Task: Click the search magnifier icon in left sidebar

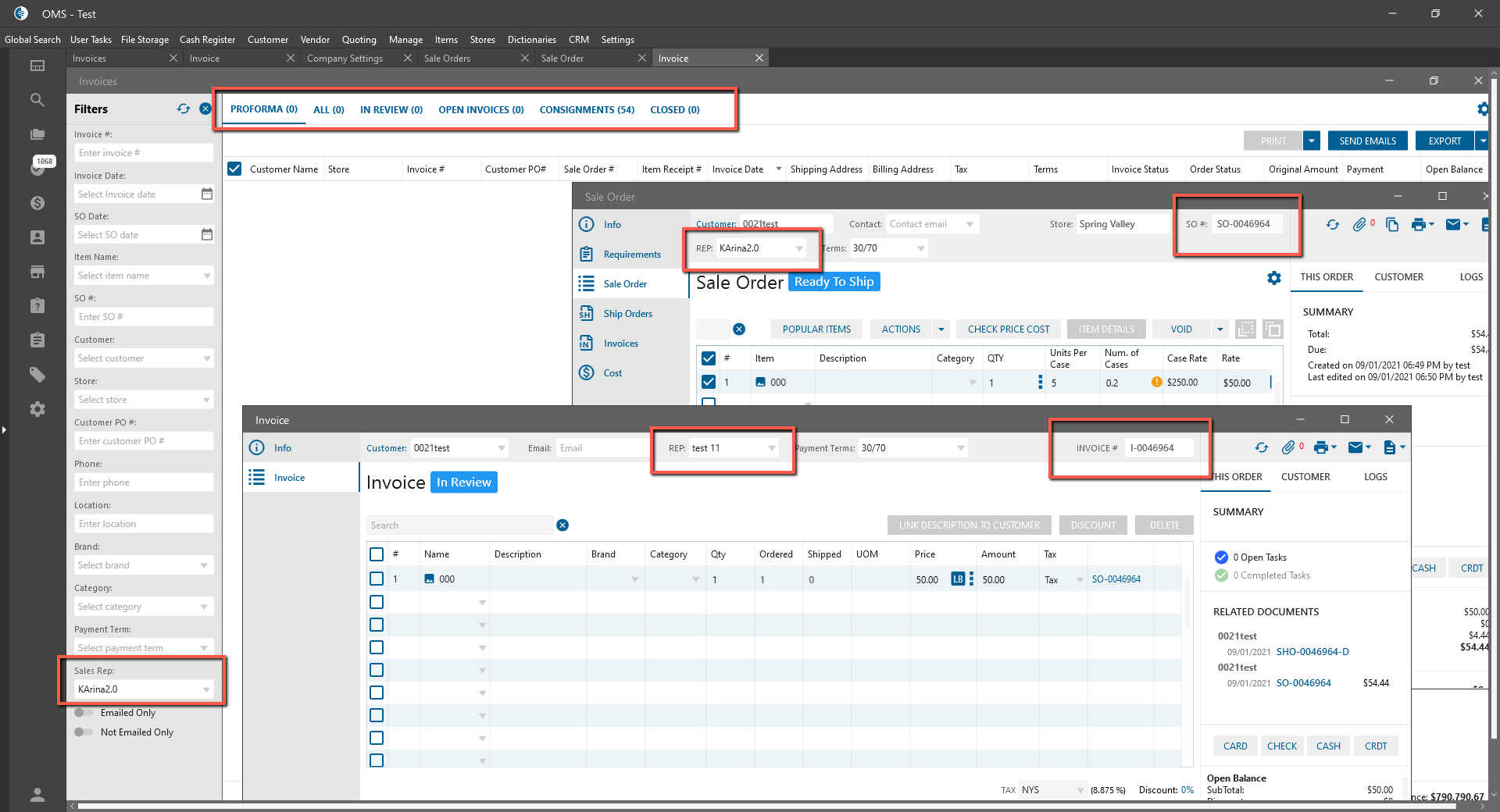Action: coord(37,100)
